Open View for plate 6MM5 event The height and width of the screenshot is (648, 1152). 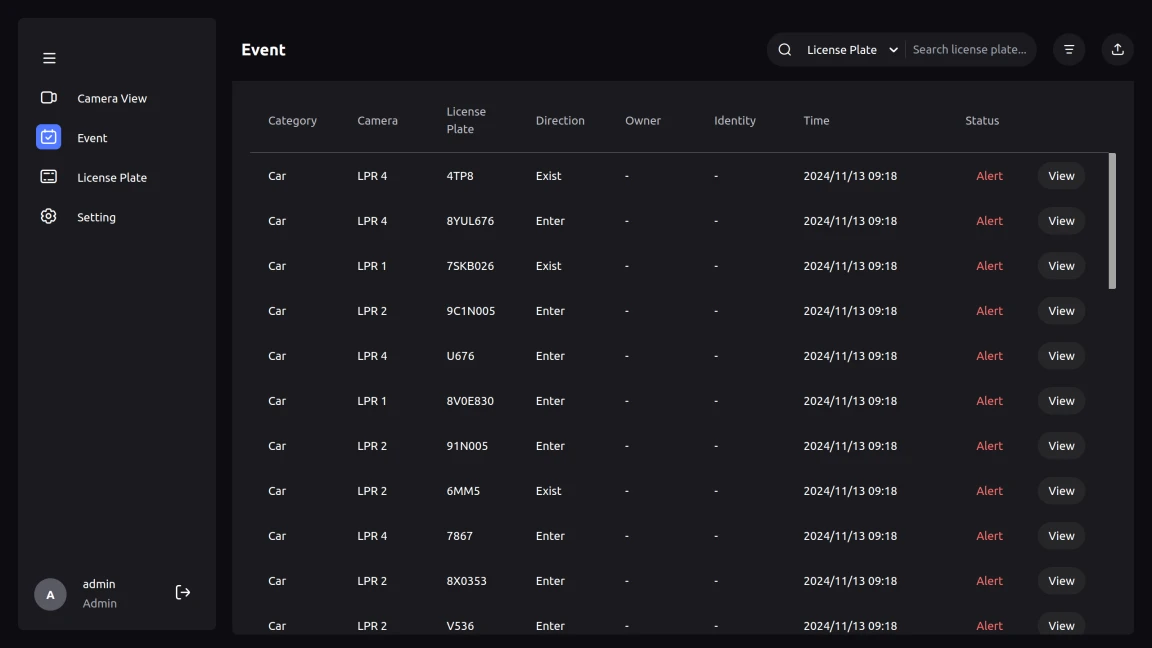coord(1061,491)
